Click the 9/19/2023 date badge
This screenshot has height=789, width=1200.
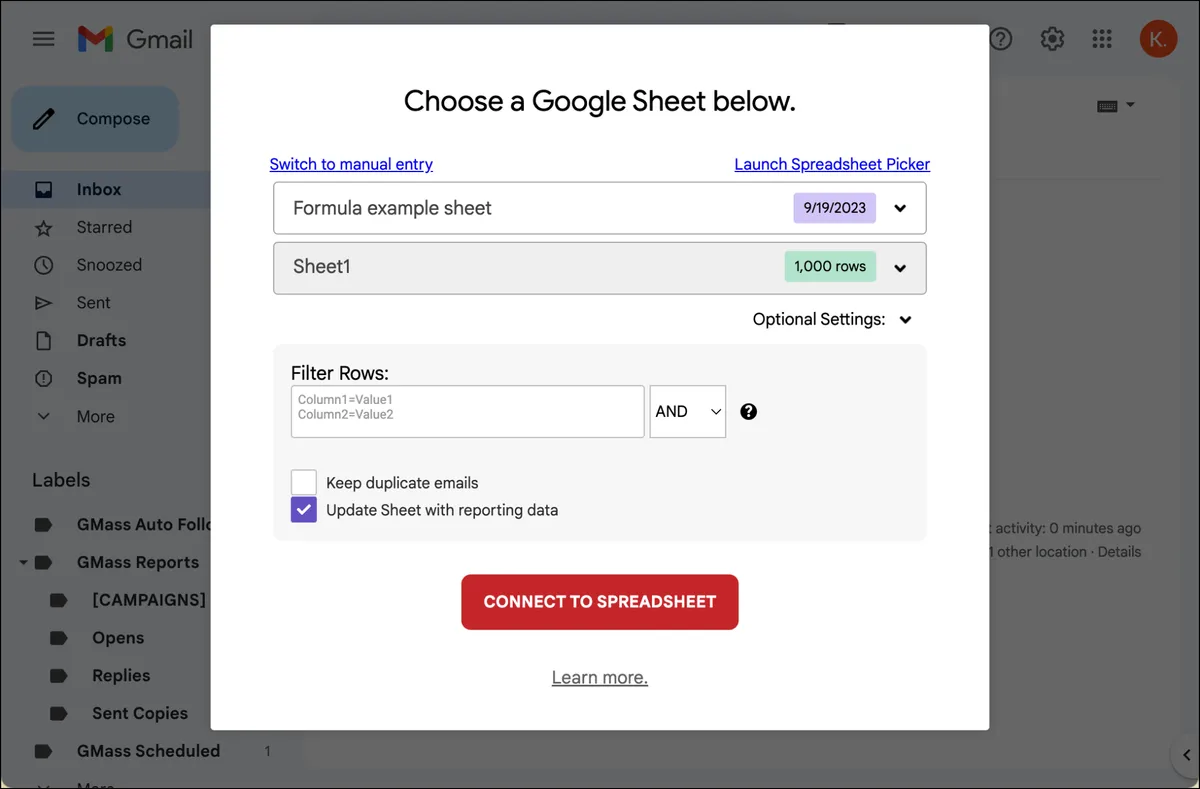click(835, 208)
